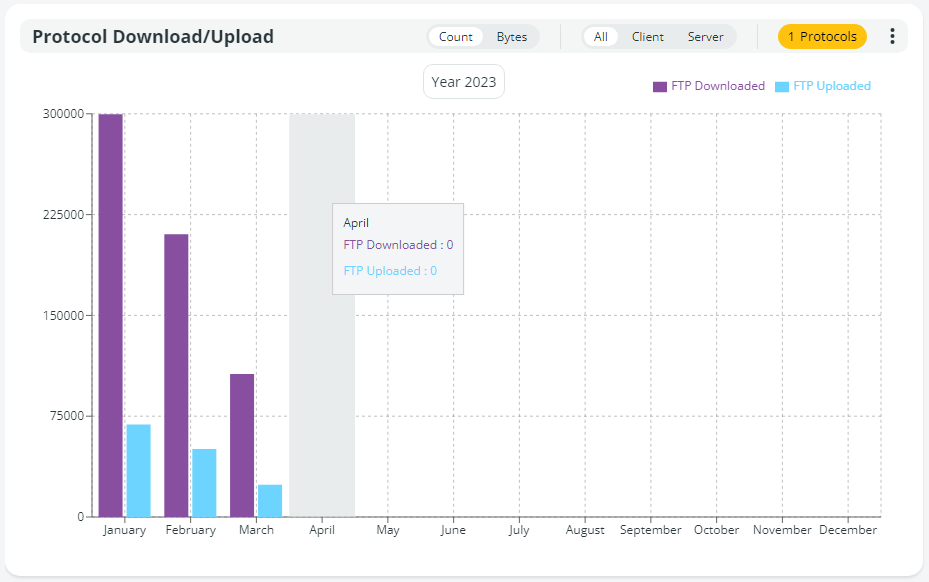Toggle FTP Uploaded series via legend label
The height and width of the screenshot is (582, 929).
point(831,86)
